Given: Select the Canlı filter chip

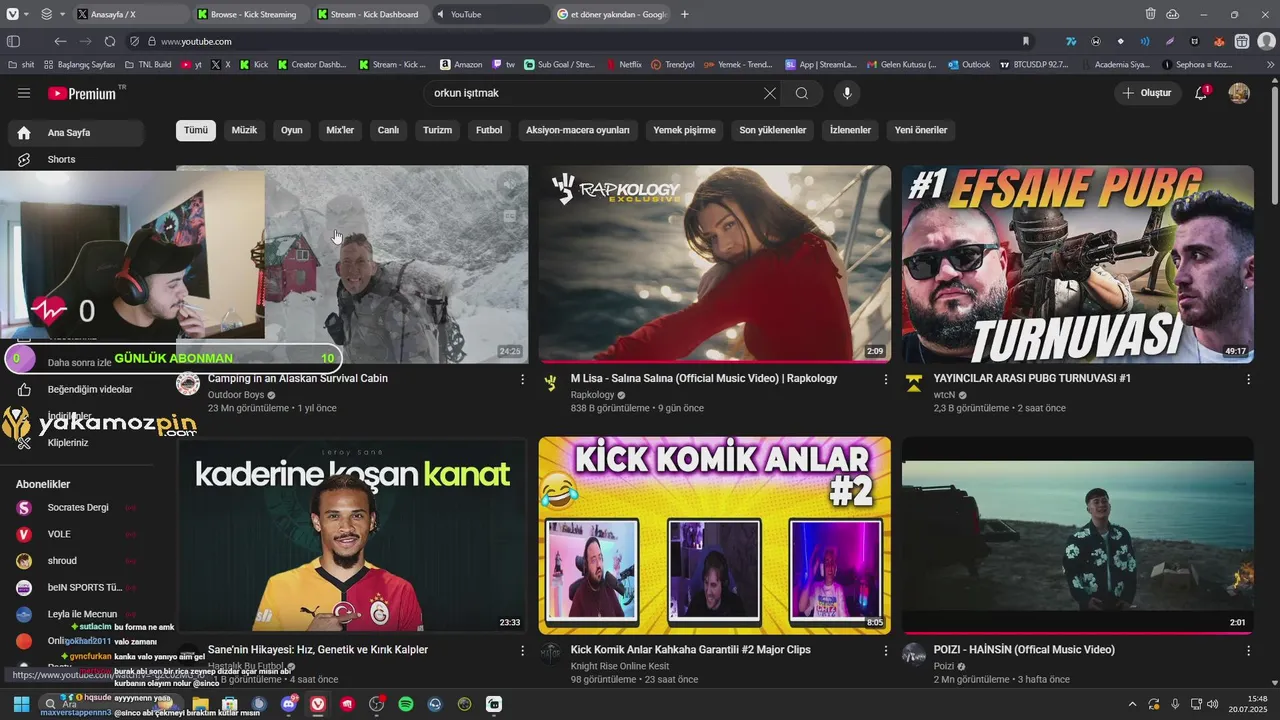Looking at the screenshot, I should point(388,130).
